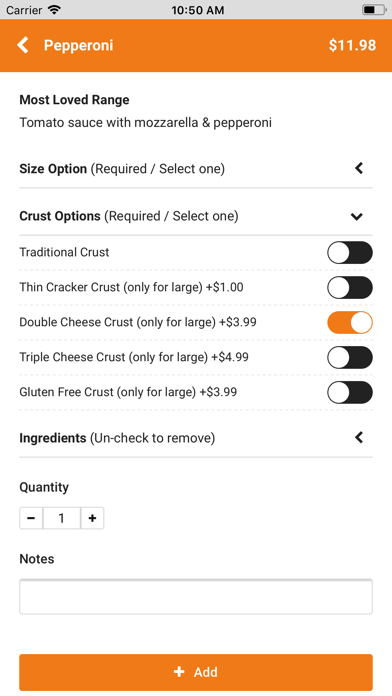Tap the plus icon to increase quantity
392x696 pixels.
pyautogui.click(x=92, y=518)
